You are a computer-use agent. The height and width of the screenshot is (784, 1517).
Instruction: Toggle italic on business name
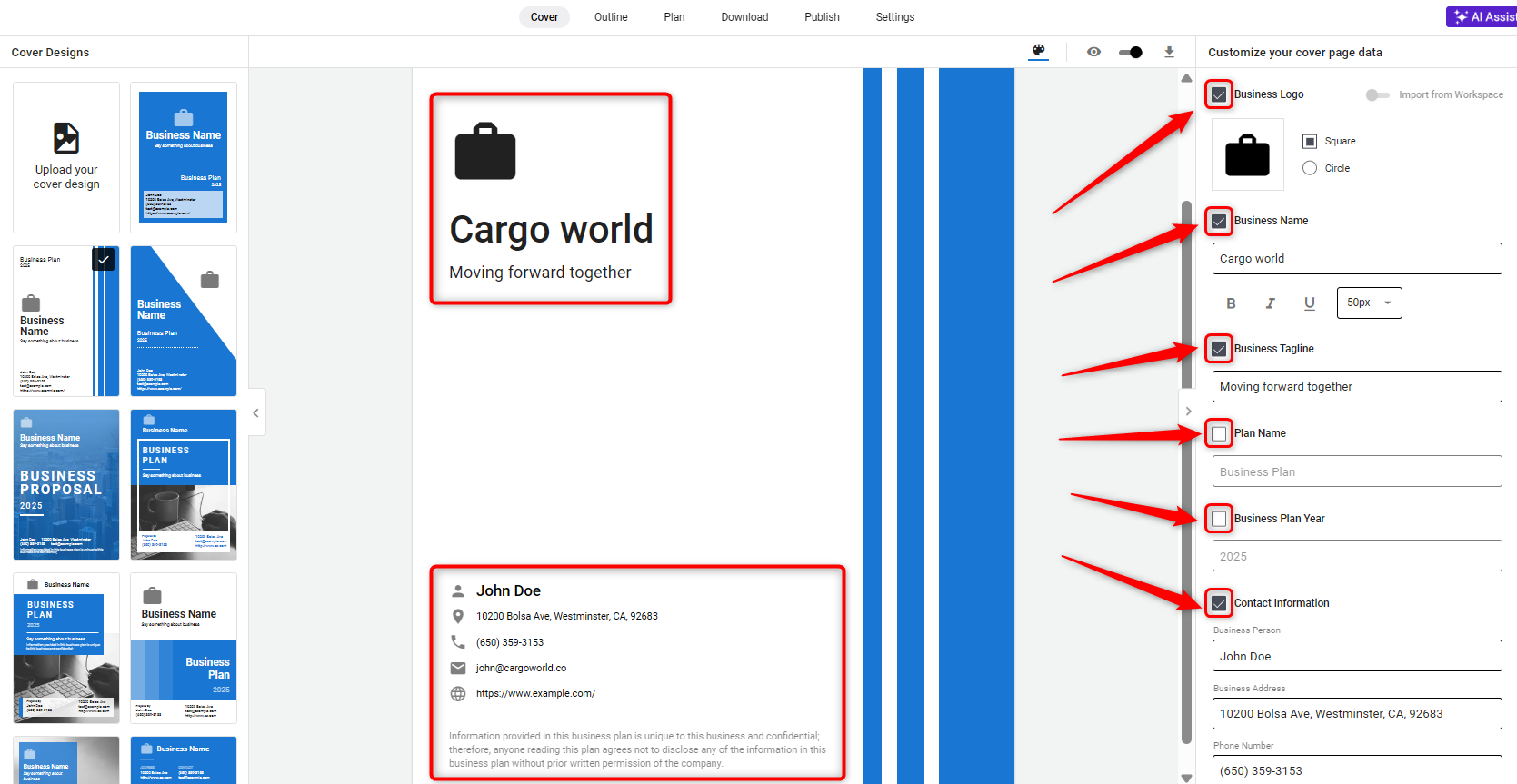(x=1270, y=303)
